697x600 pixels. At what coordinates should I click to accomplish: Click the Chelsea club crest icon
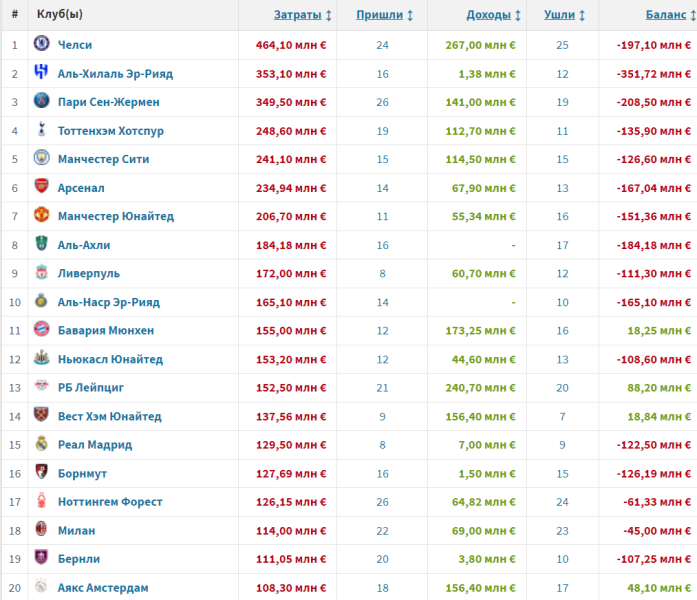(41, 45)
